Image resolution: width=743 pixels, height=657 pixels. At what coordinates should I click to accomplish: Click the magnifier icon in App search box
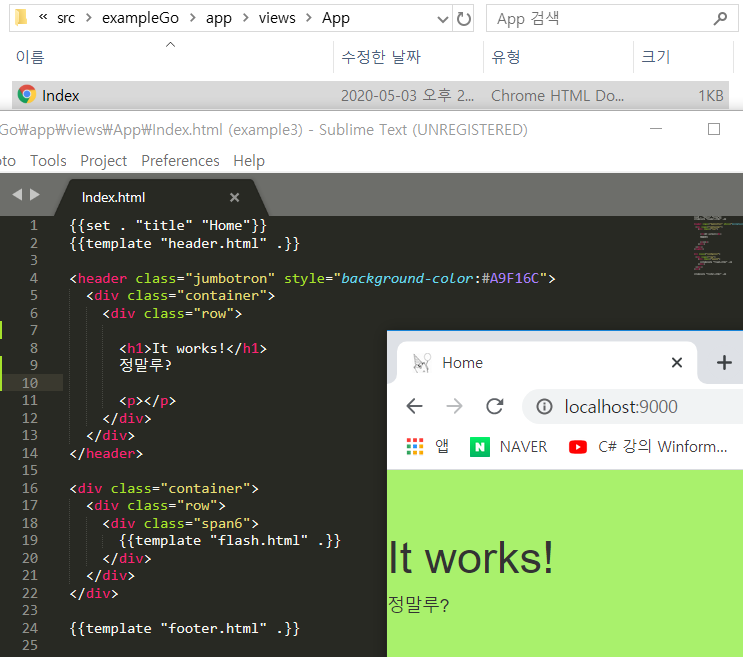pos(720,18)
